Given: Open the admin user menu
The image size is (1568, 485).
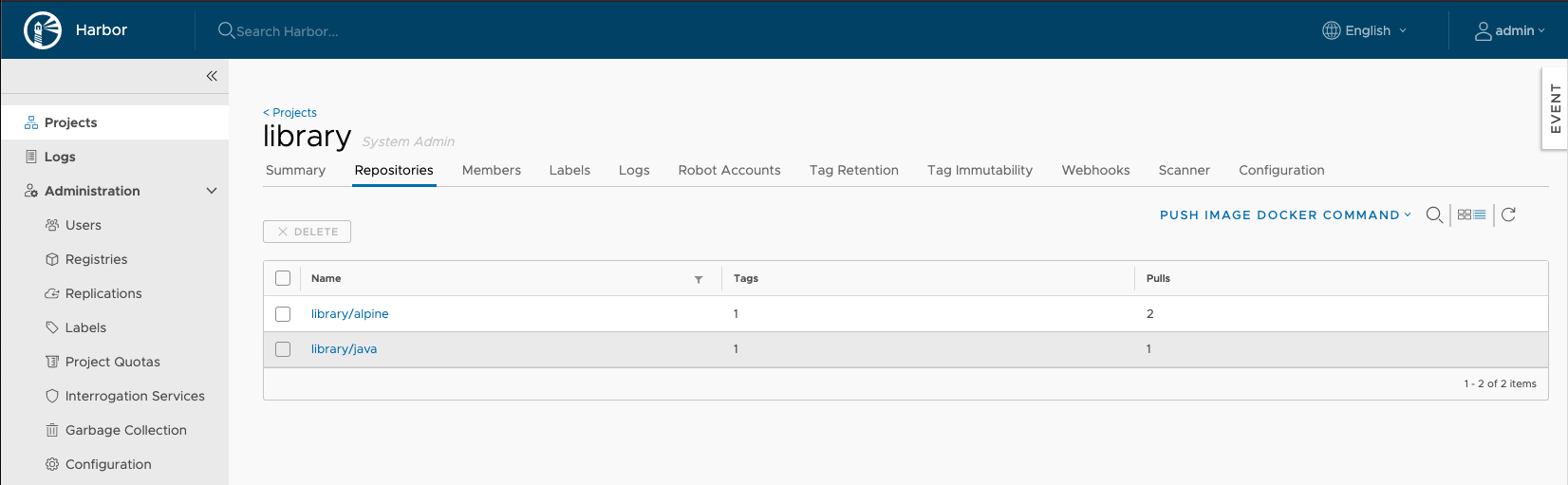Looking at the screenshot, I should [1509, 30].
